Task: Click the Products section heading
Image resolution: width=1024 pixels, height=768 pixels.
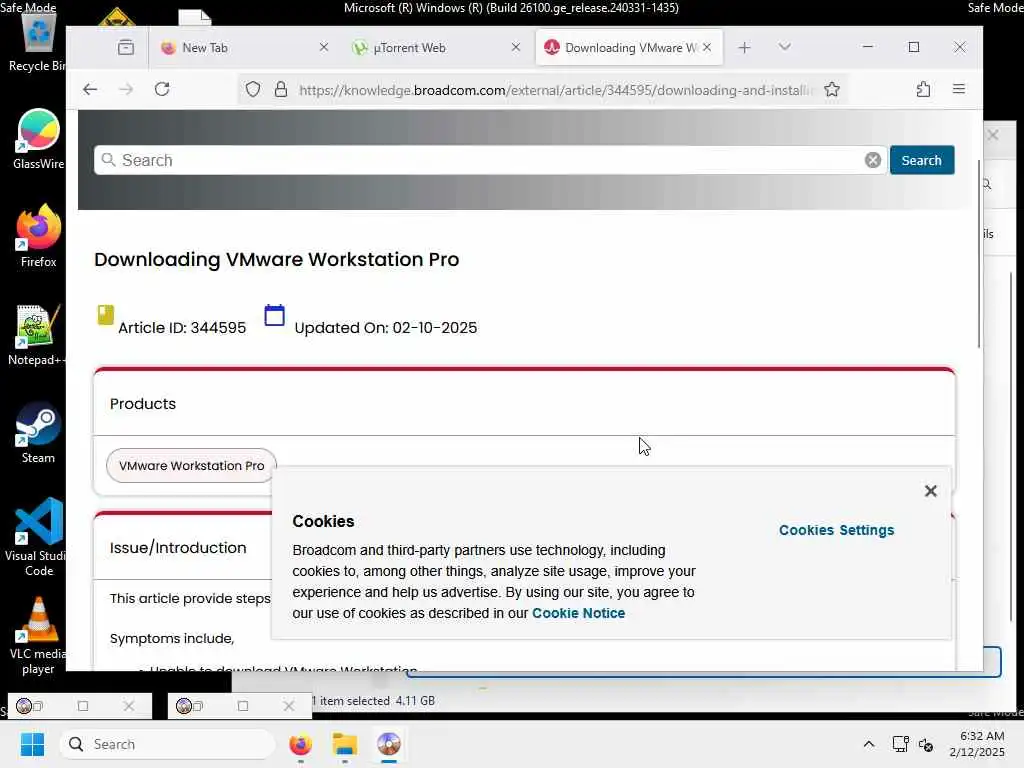Action: point(143,404)
